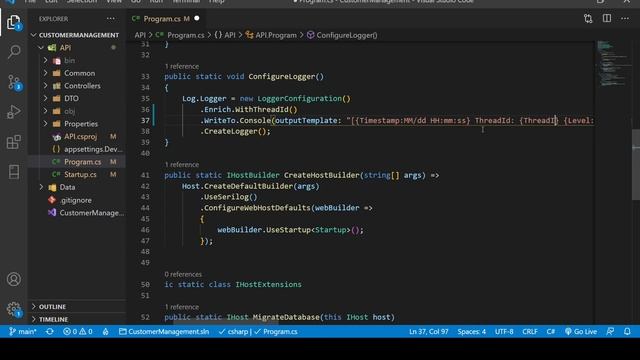Click the main branch indicator in status bar
Screen dimensions: 640x360
(x=23, y=331)
